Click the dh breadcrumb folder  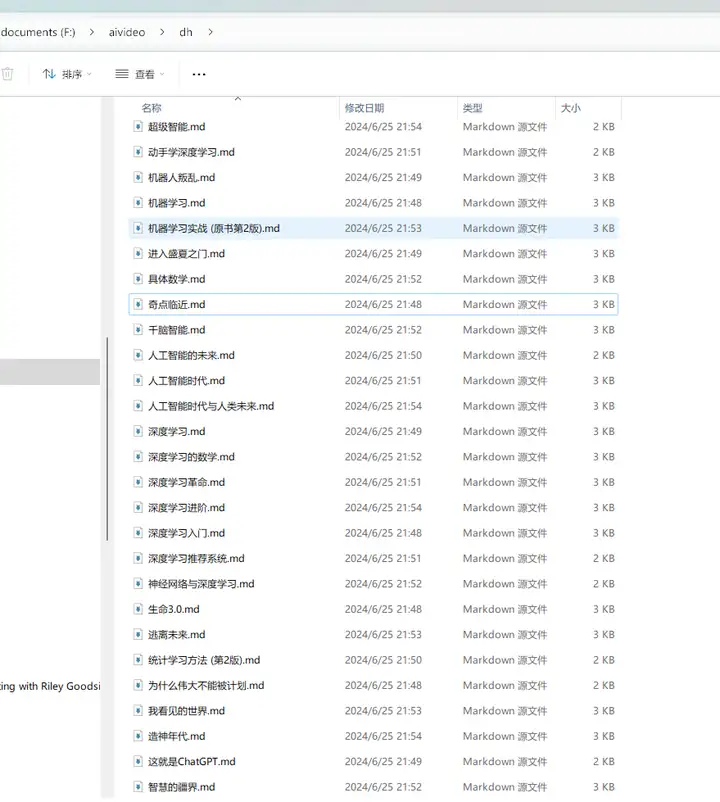pos(186,32)
